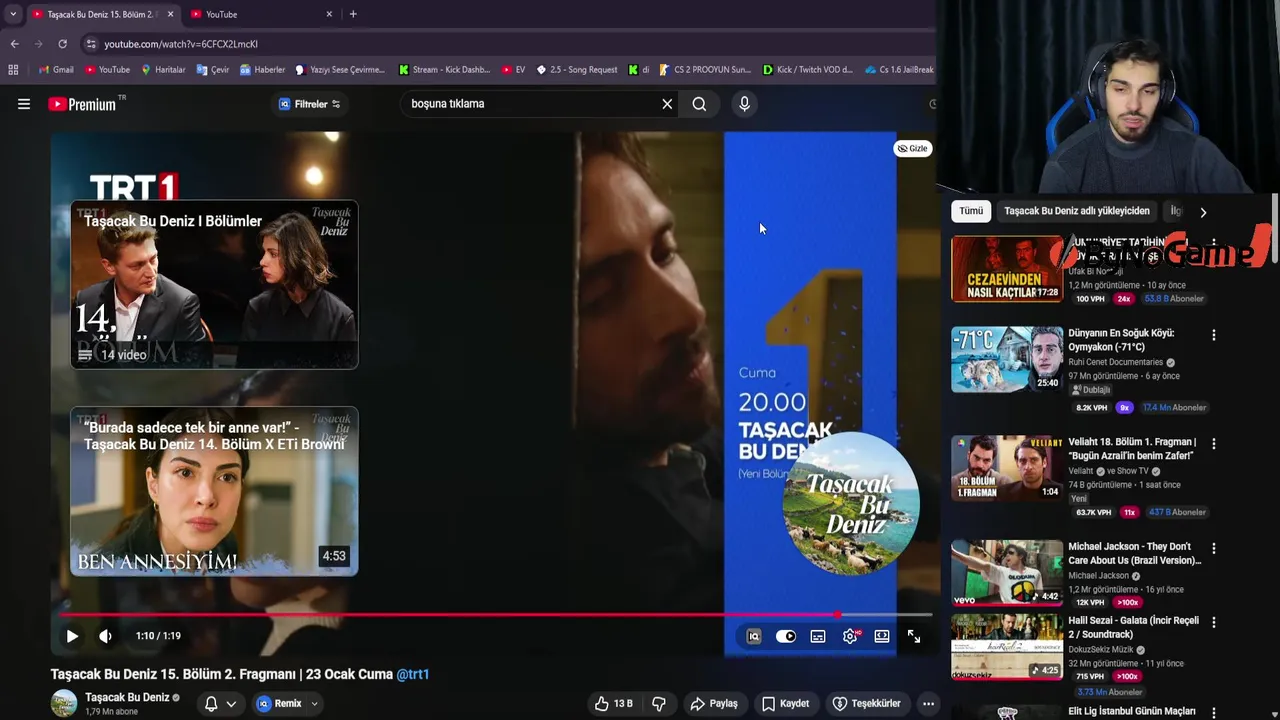Click the search magnifier button
This screenshot has height=720, width=1280.
coord(699,104)
